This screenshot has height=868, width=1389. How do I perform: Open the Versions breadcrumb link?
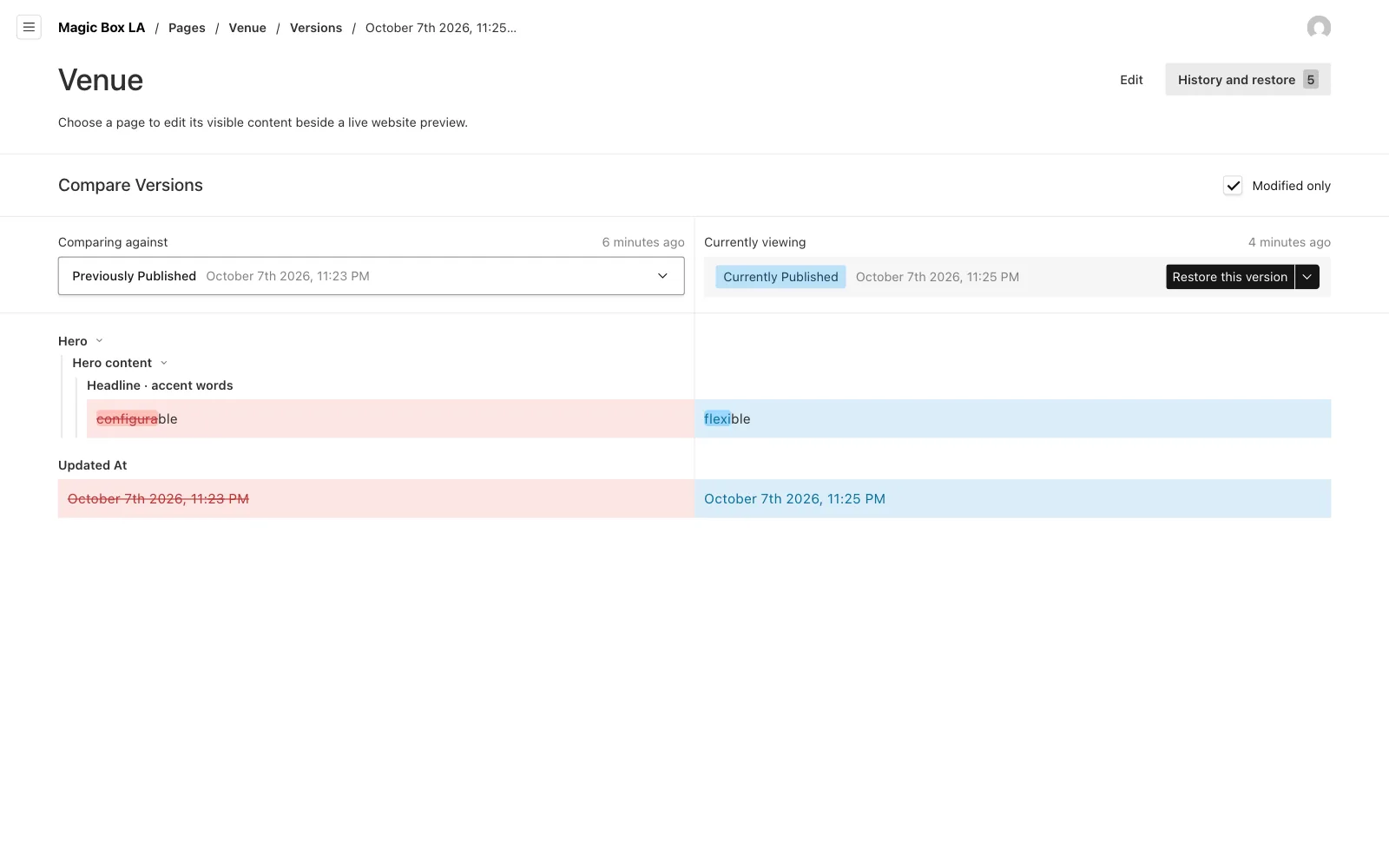316,28
